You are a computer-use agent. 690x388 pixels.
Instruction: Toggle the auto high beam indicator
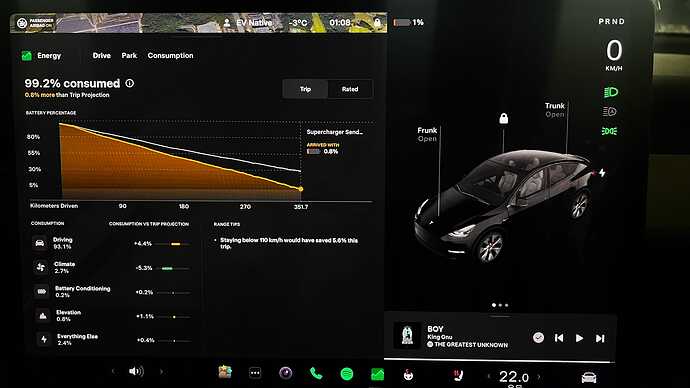[x=609, y=111]
